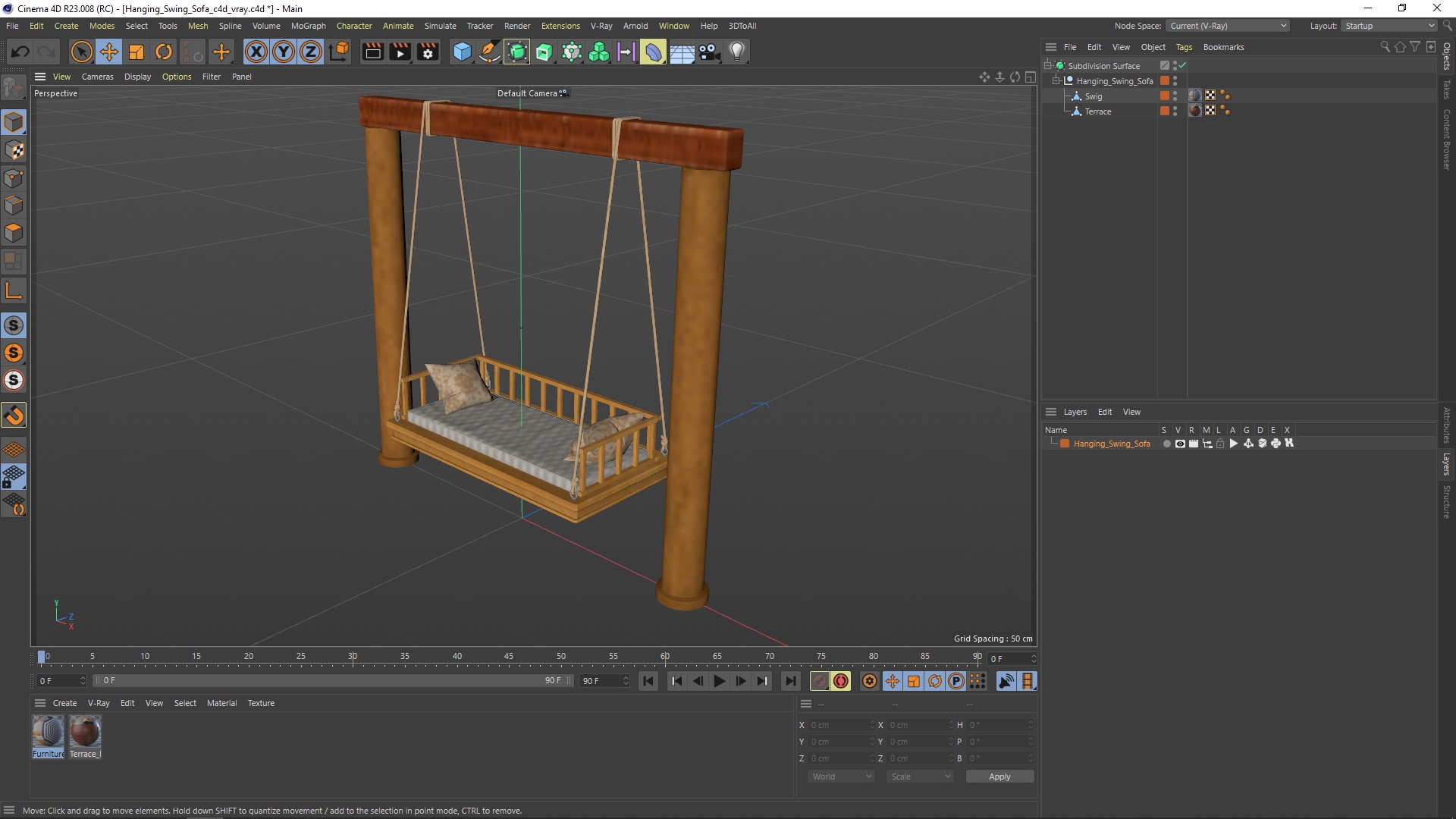Toggle Terrace object visibility dots
The height and width of the screenshot is (819, 1456).
(1175, 111)
